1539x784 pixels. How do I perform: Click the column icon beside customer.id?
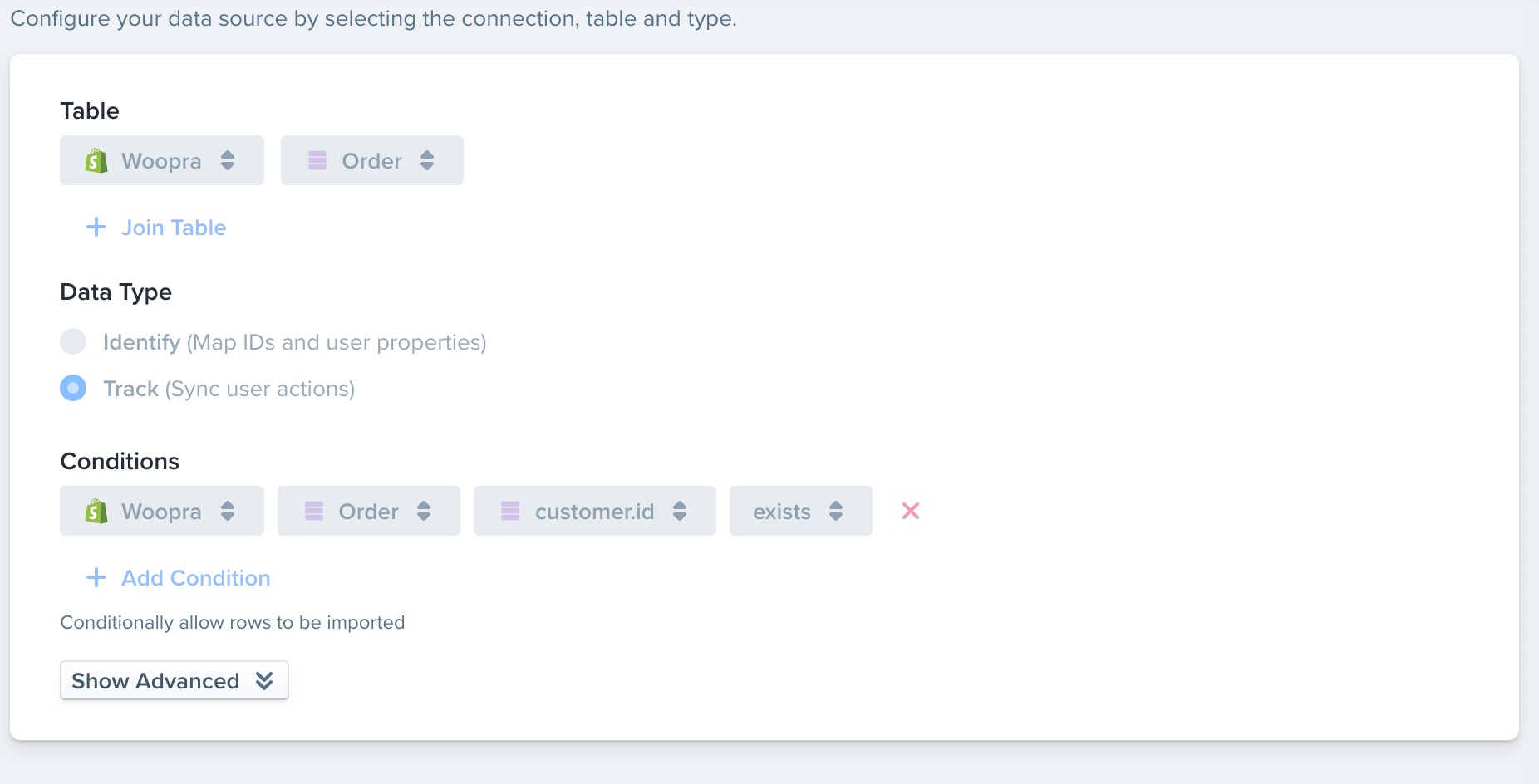[510, 511]
